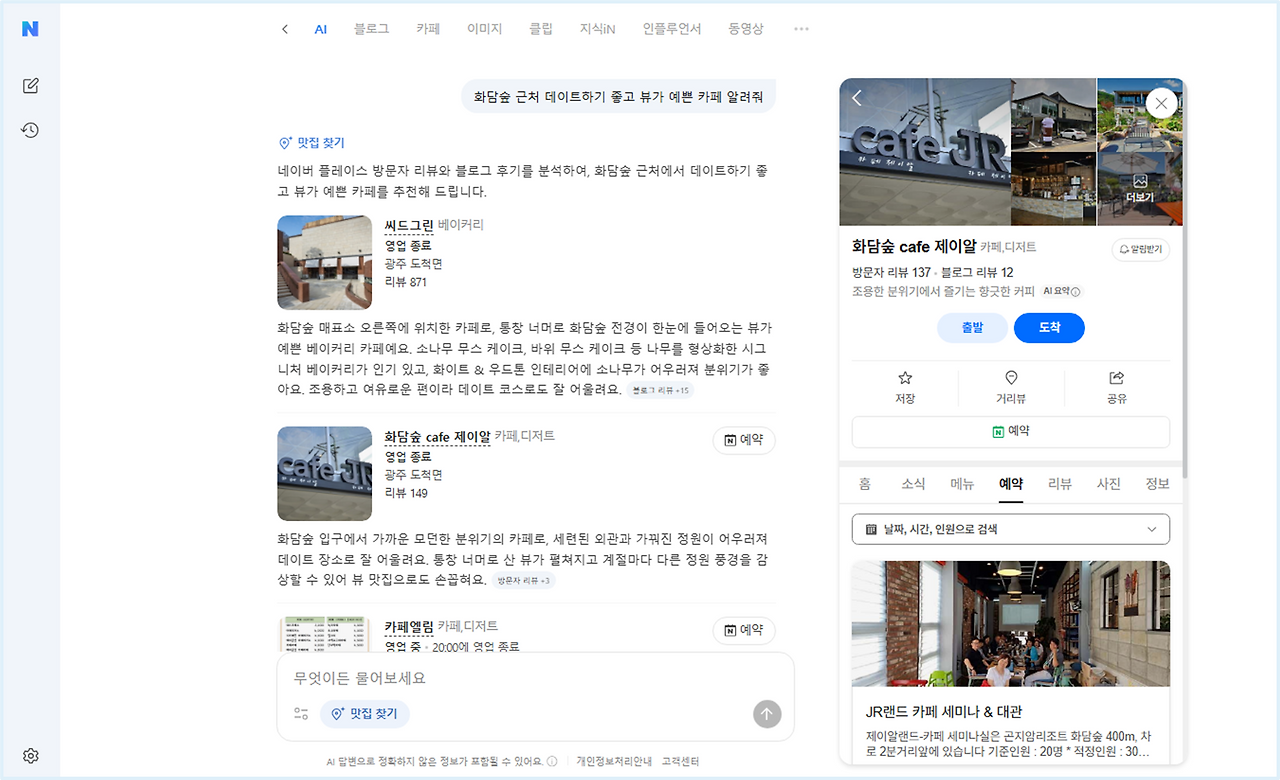Click the 맛집 찾기 heading above the answer
1280x780 pixels.
(x=311, y=143)
